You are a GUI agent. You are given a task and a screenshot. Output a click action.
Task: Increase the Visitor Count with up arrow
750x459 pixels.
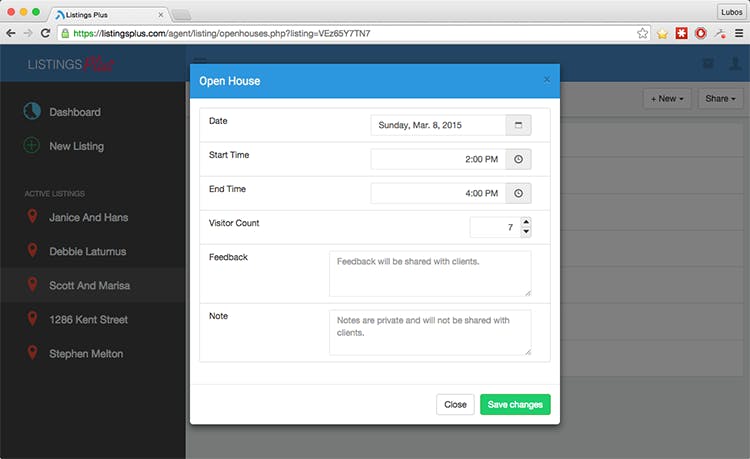pyautogui.click(x=526, y=222)
